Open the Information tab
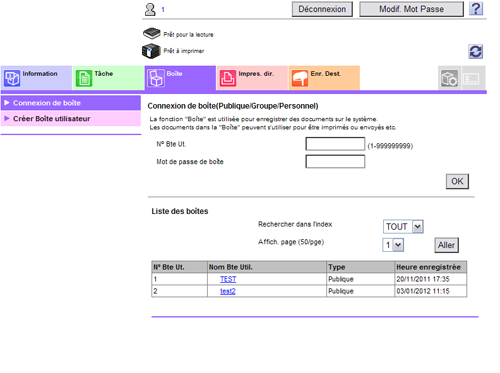The width and height of the screenshot is (500, 373). tap(36, 78)
